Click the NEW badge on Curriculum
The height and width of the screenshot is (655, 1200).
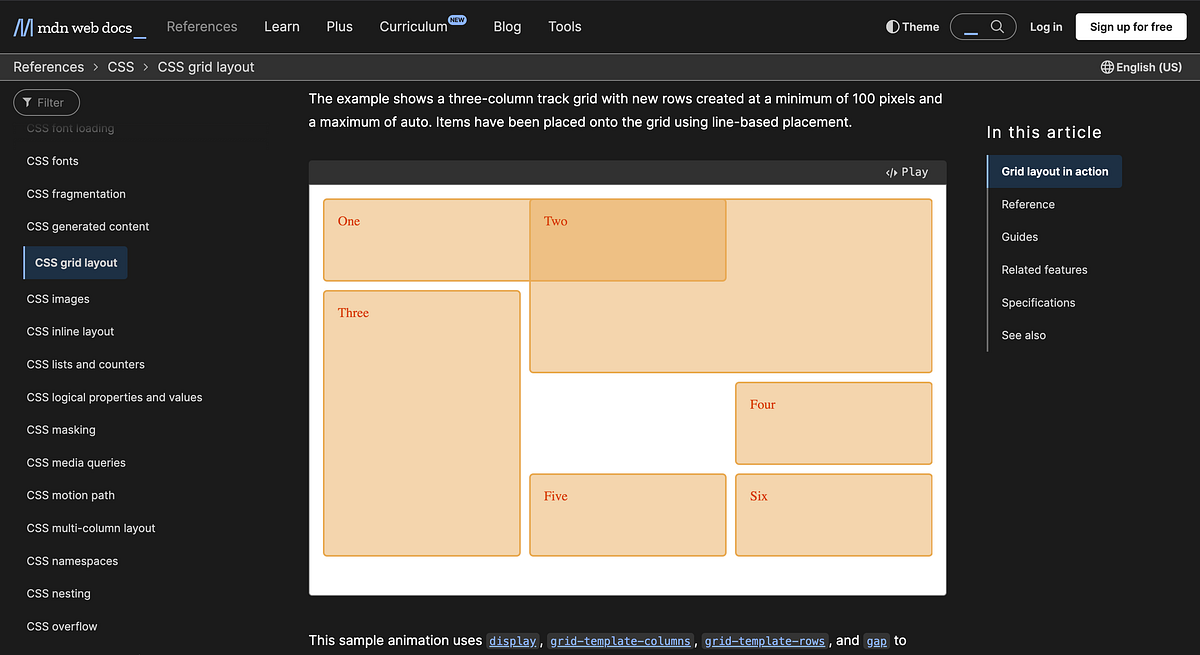pyautogui.click(x=457, y=18)
